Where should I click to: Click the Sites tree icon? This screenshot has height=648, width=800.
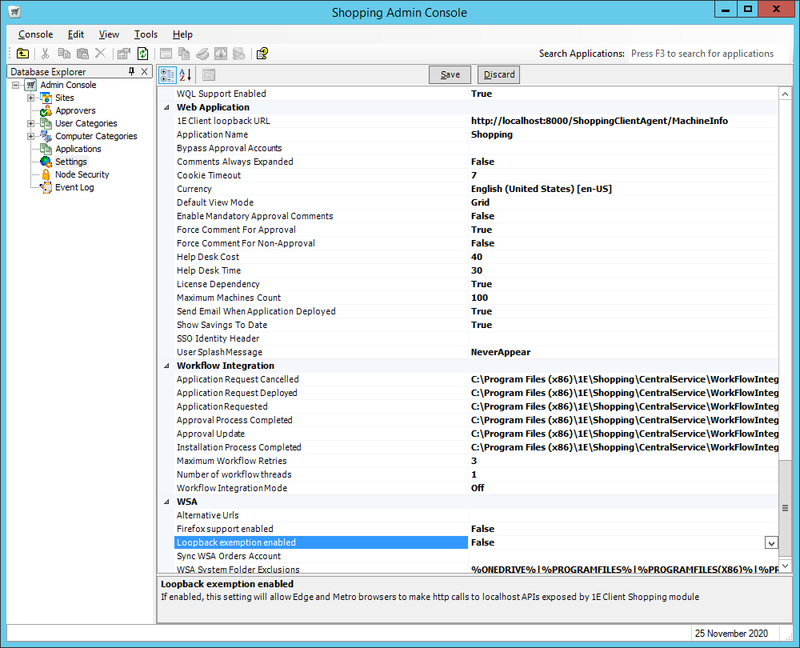46,98
